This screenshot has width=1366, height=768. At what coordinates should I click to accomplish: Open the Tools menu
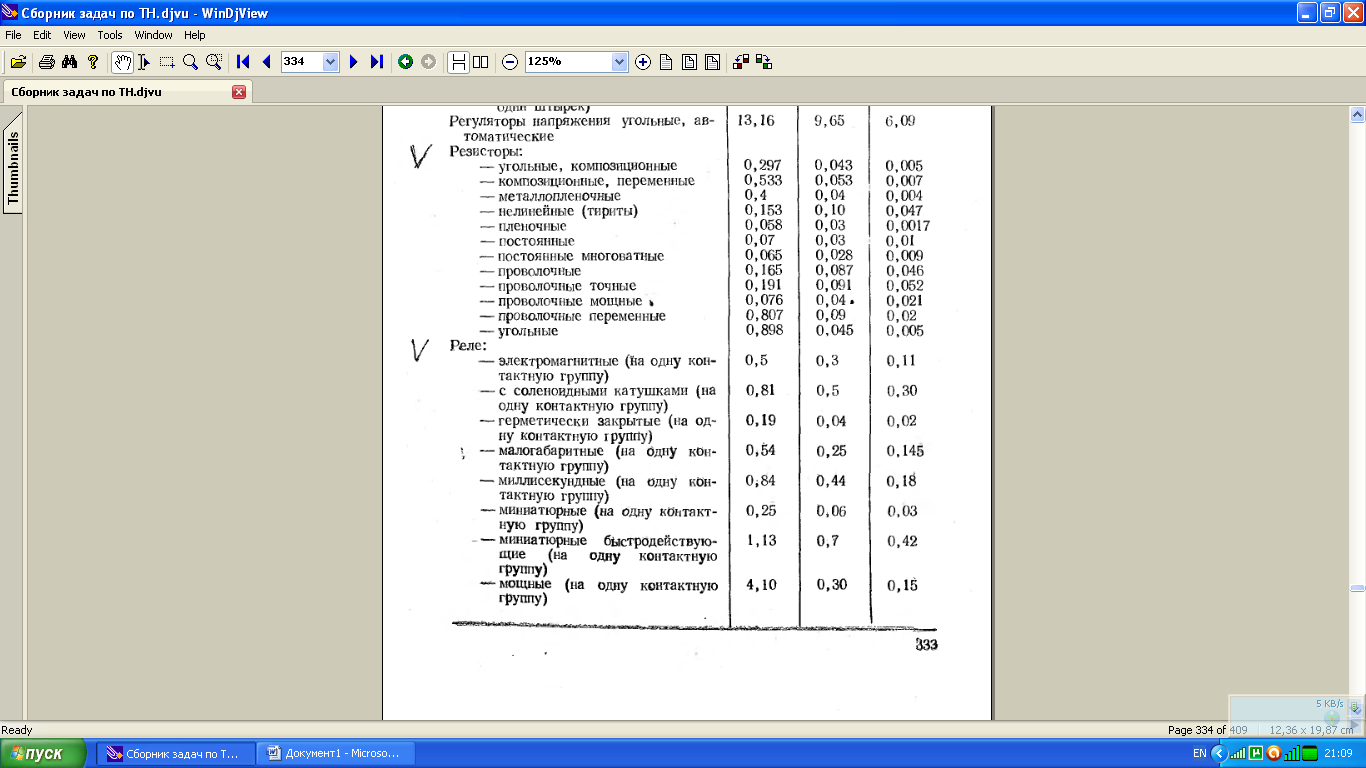point(110,35)
